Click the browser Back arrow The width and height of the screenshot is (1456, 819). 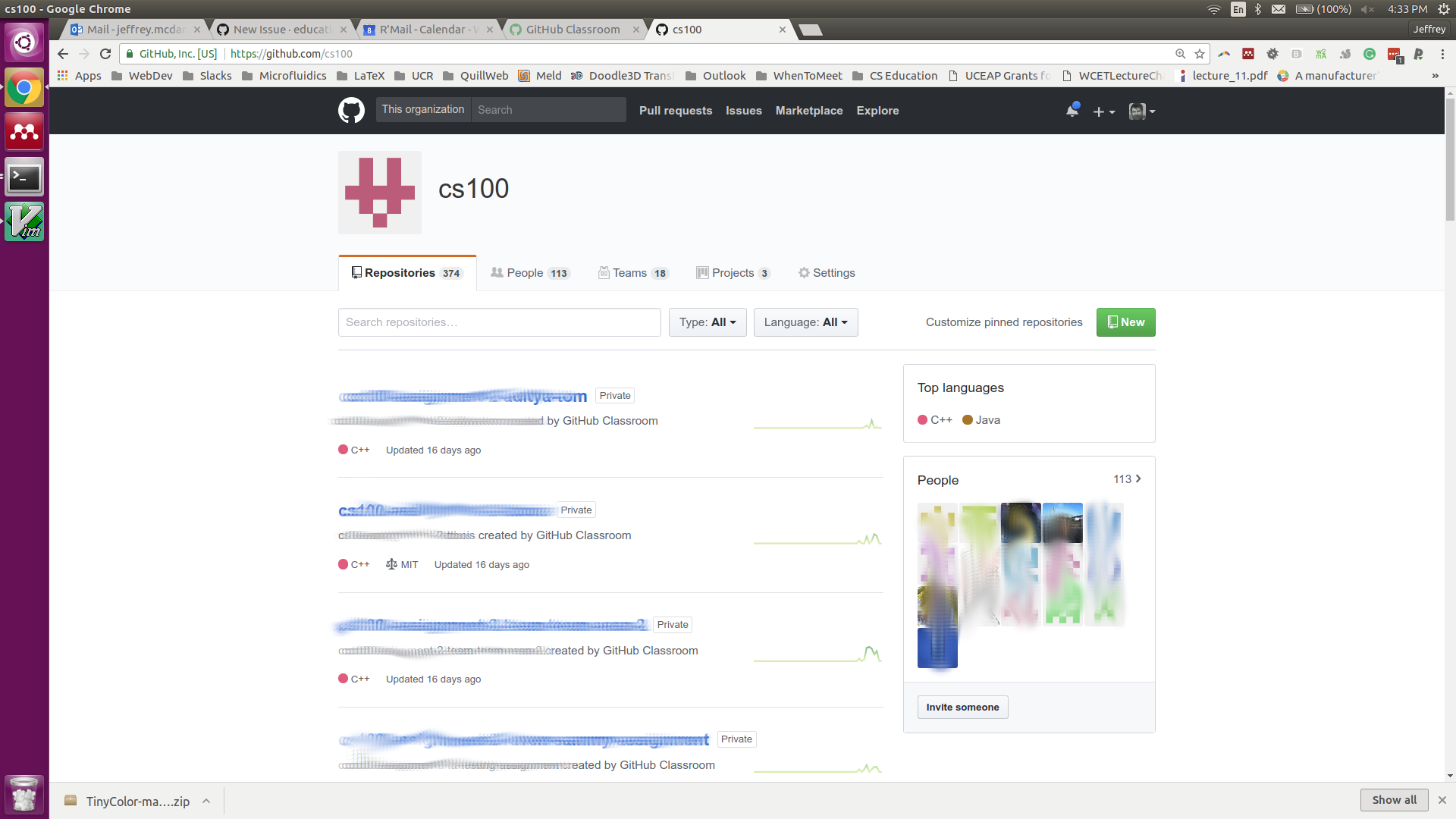pos(63,54)
